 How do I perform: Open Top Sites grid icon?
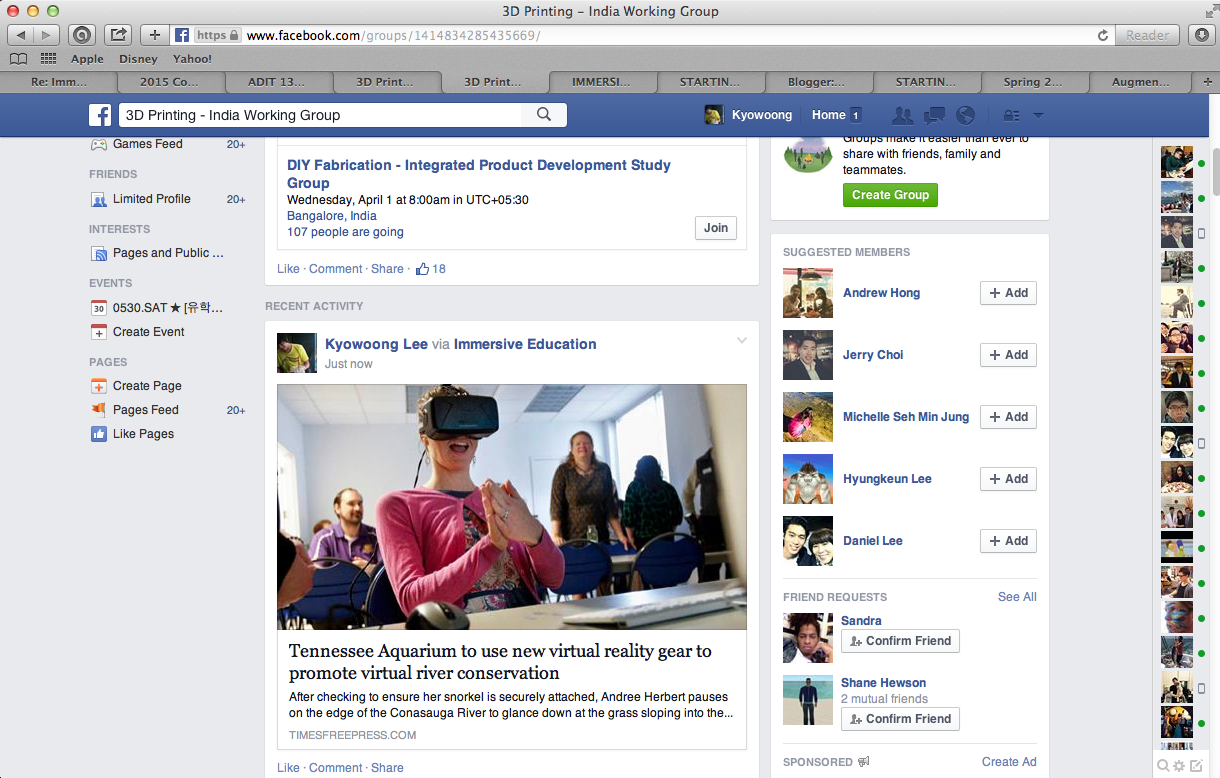48,59
